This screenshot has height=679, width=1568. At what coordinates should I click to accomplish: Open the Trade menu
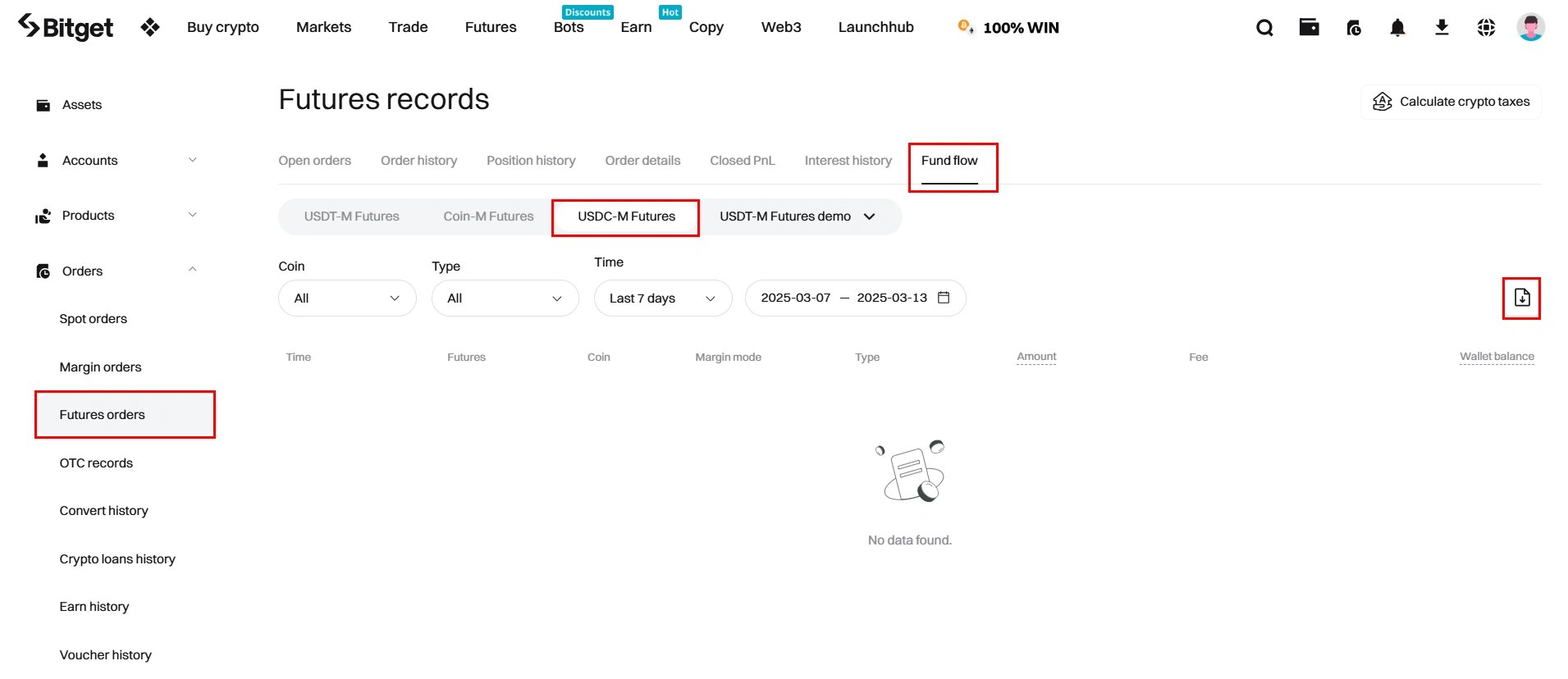coord(408,27)
